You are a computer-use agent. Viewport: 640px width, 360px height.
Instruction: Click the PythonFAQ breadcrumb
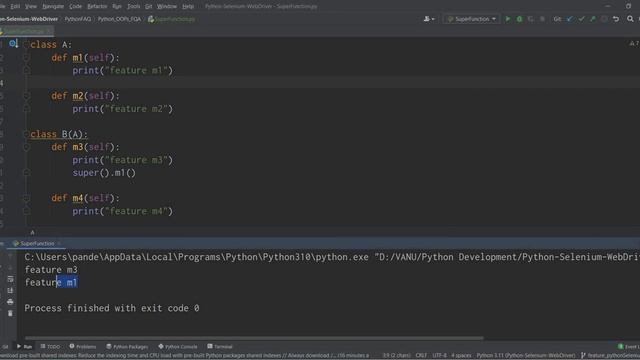point(78,19)
